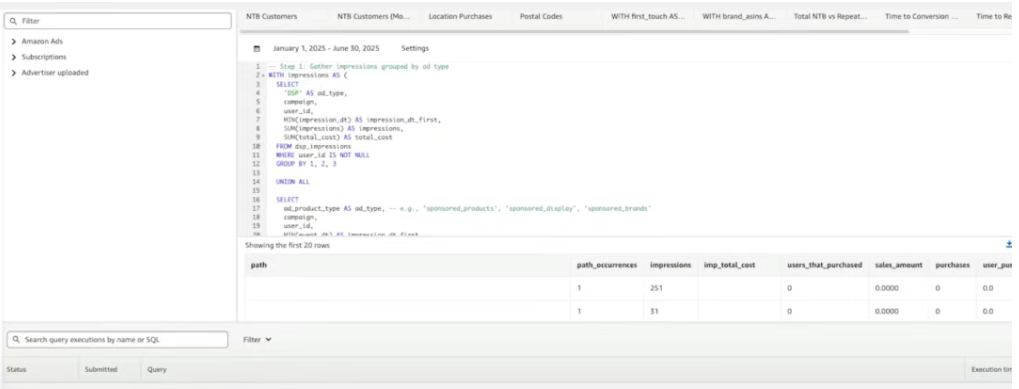Click the Search query executions input field
Screen dimensions: 1019x389
(117, 339)
